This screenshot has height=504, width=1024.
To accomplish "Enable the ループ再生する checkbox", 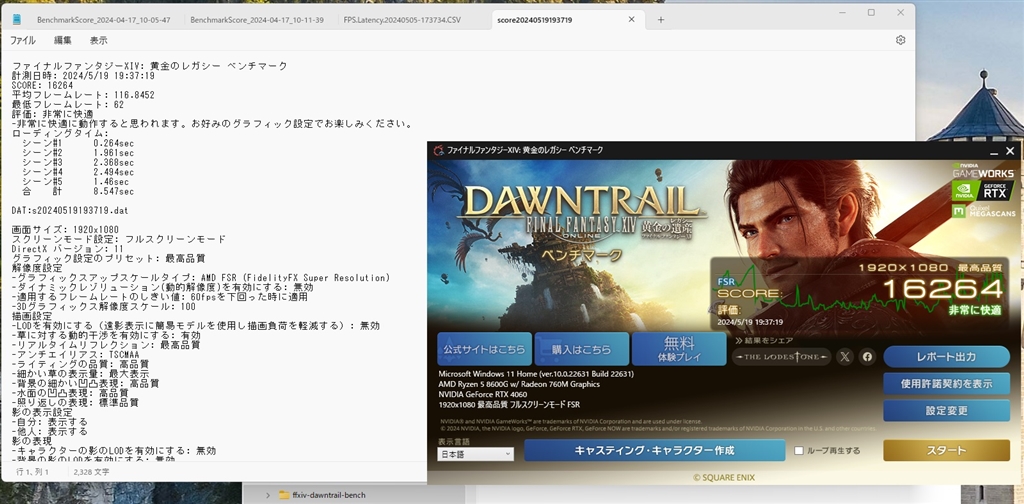I will click(799, 450).
